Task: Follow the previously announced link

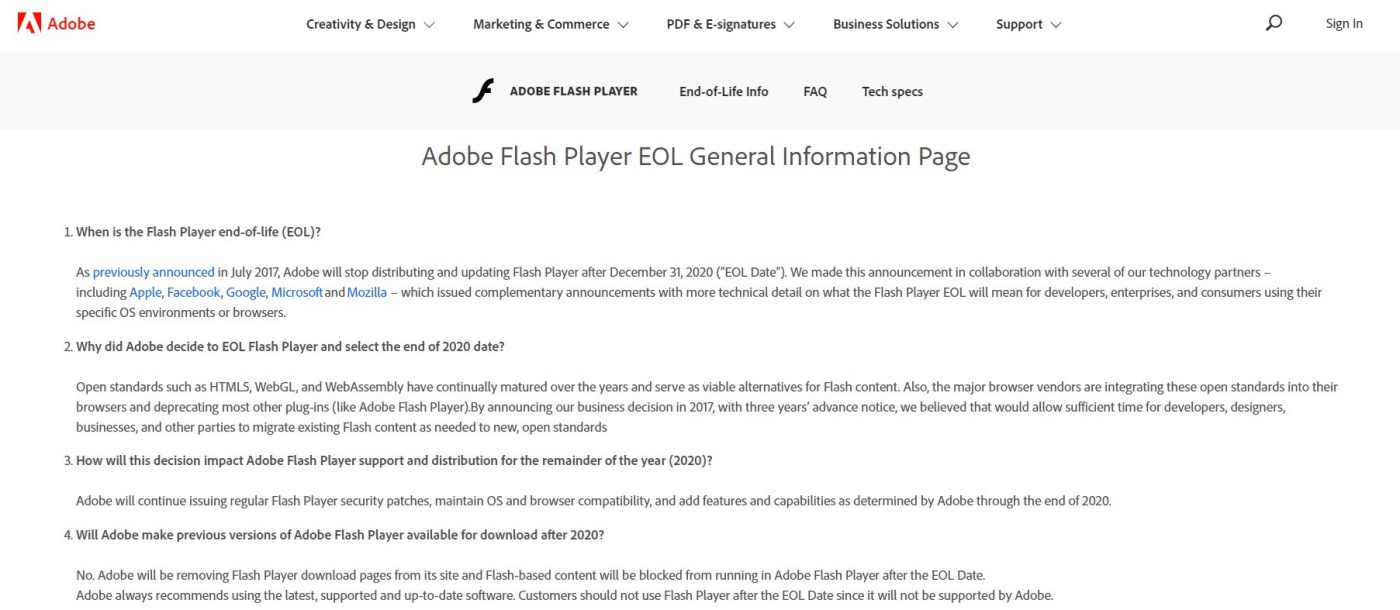Action: pyautogui.click(x=153, y=272)
